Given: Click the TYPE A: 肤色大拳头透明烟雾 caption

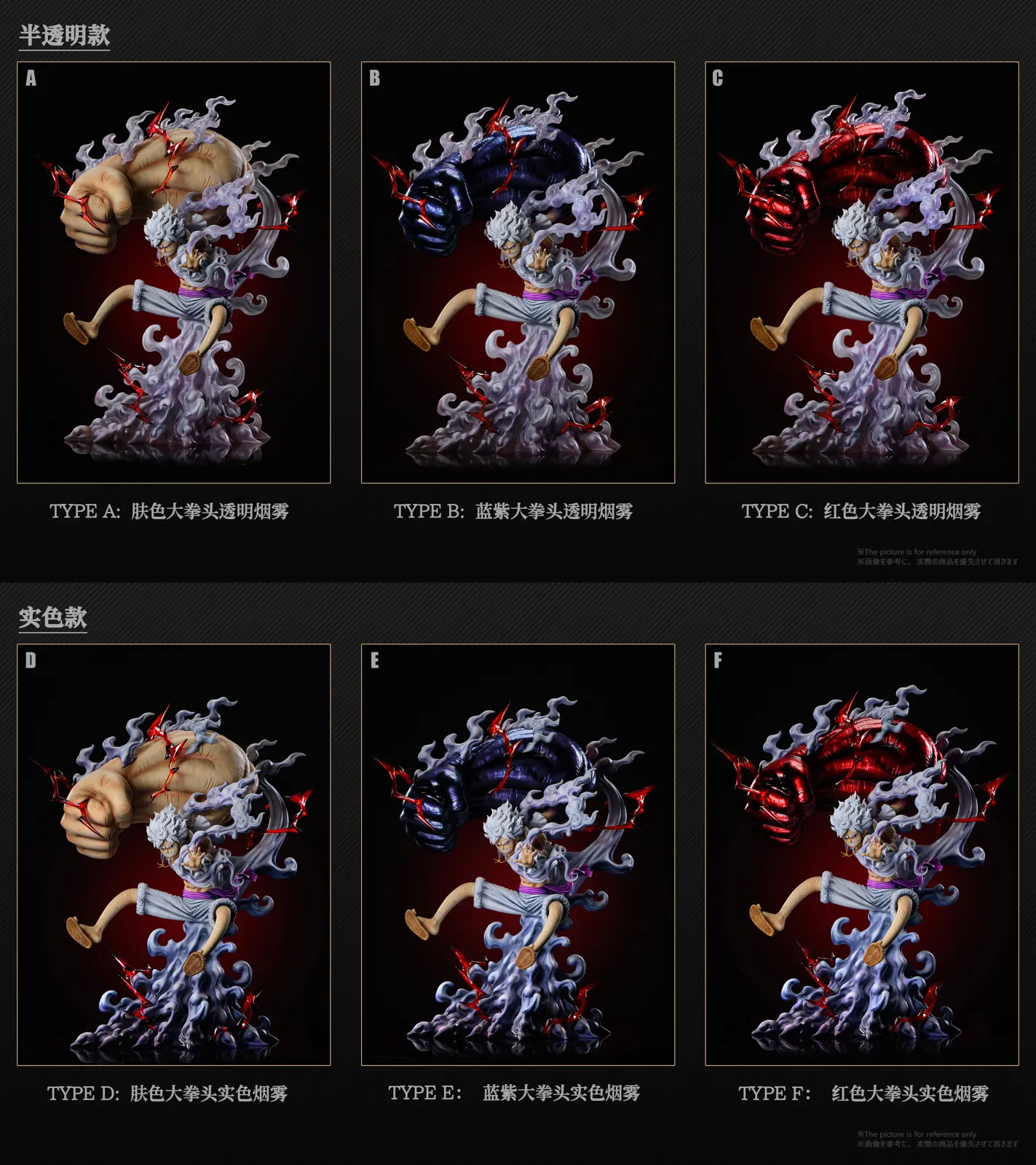Looking at the screenshot, I should 169,511.
